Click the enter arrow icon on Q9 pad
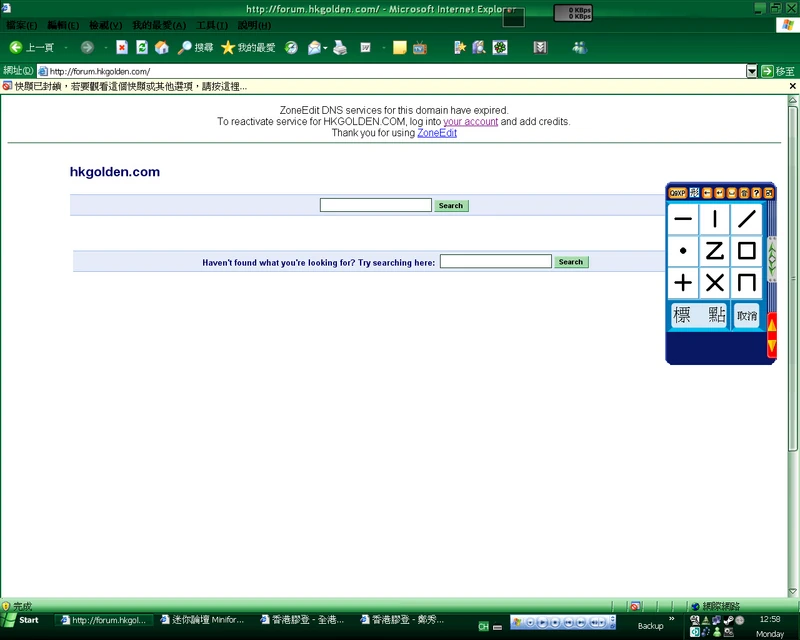The width and height of the screenshot is (800, 640). click(719, 193)
